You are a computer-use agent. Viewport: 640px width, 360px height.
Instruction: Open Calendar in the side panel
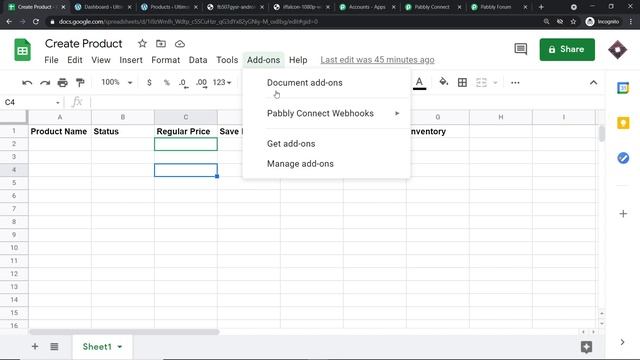tap(623, 88)
